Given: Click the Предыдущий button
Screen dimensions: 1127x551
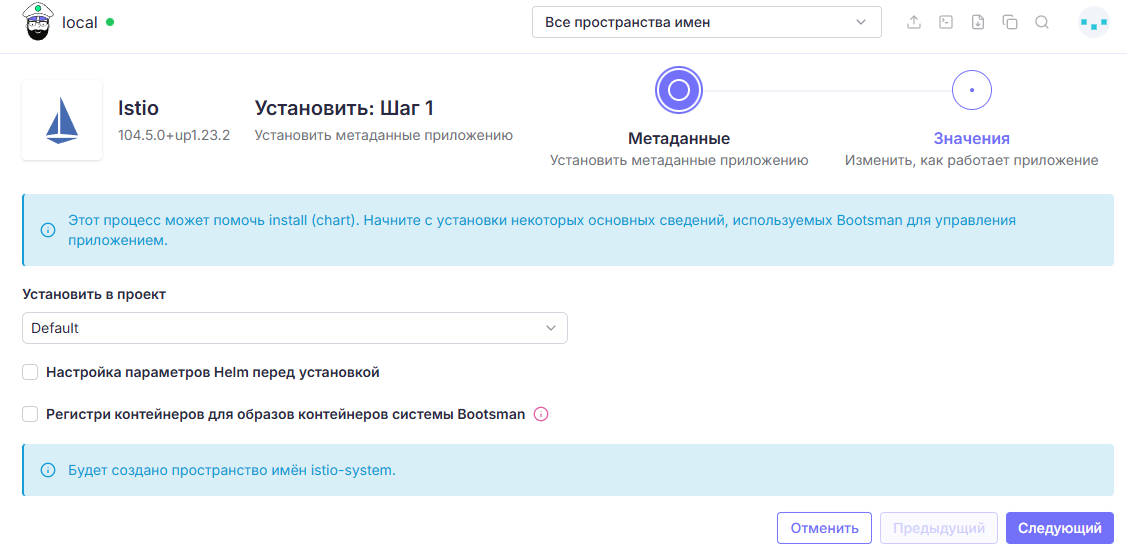Looking at the screenshot, I should [939, 528].
